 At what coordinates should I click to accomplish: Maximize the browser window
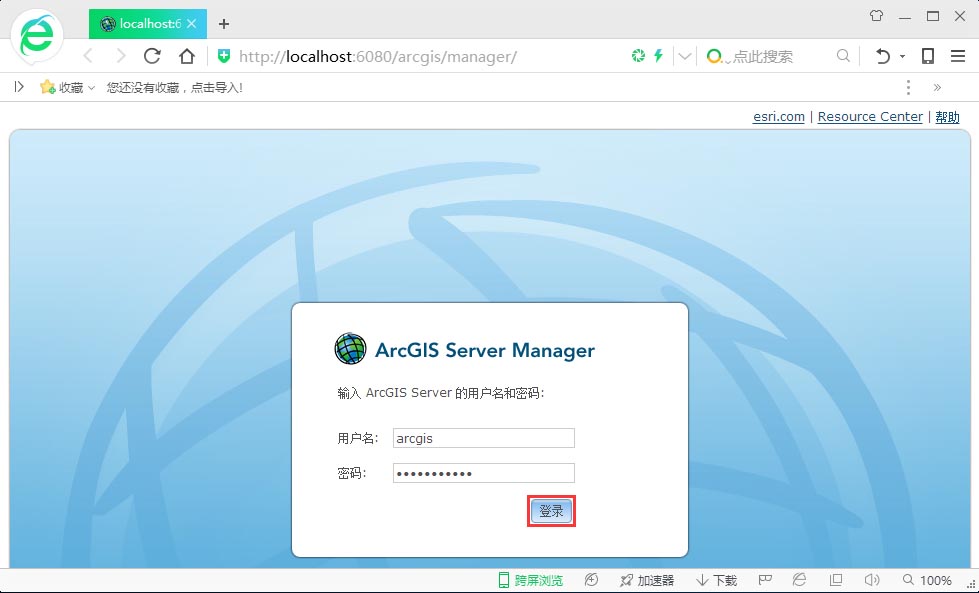[x=933, y=16]
